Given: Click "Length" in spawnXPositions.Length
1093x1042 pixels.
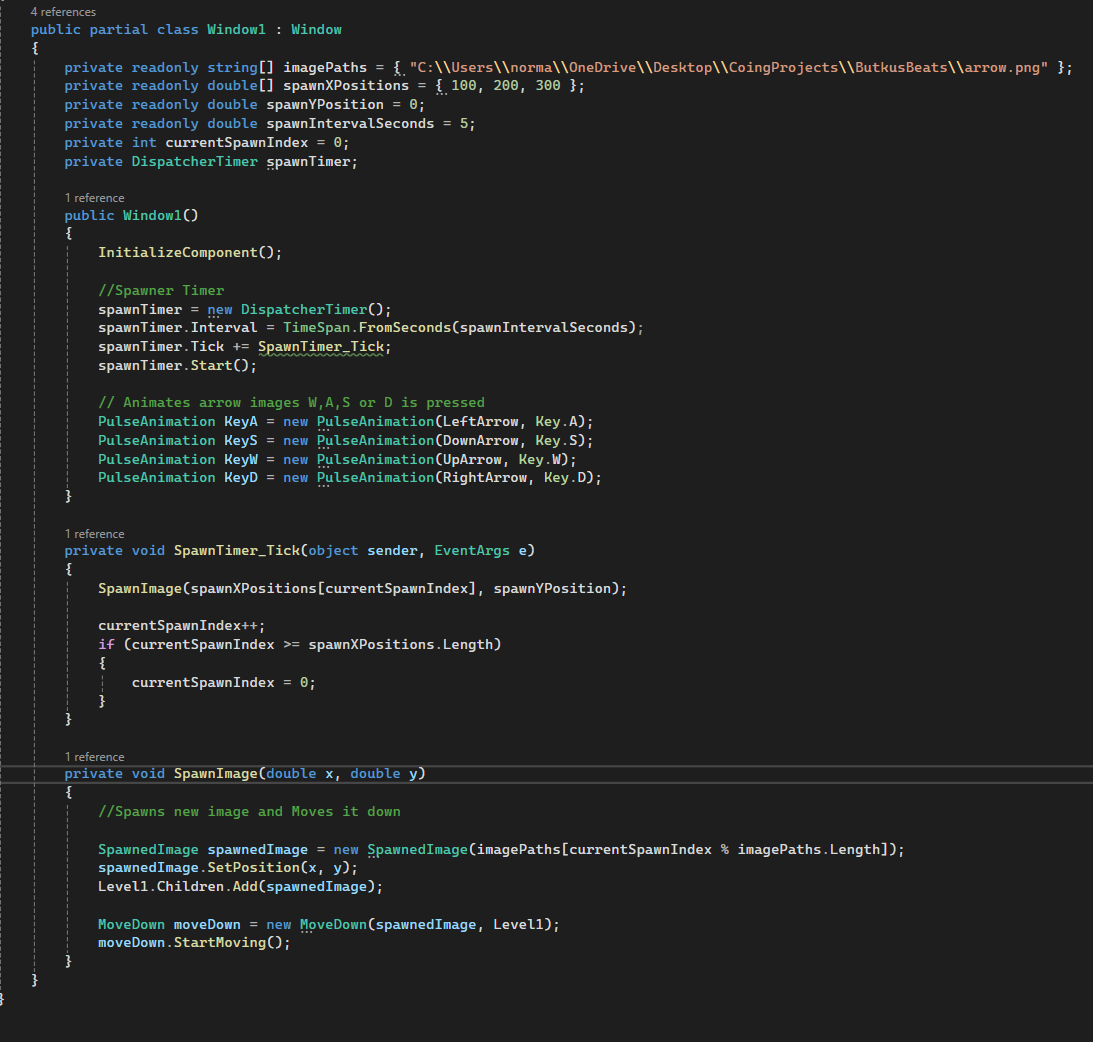Looking at the screenshot, I should [468, 645].
